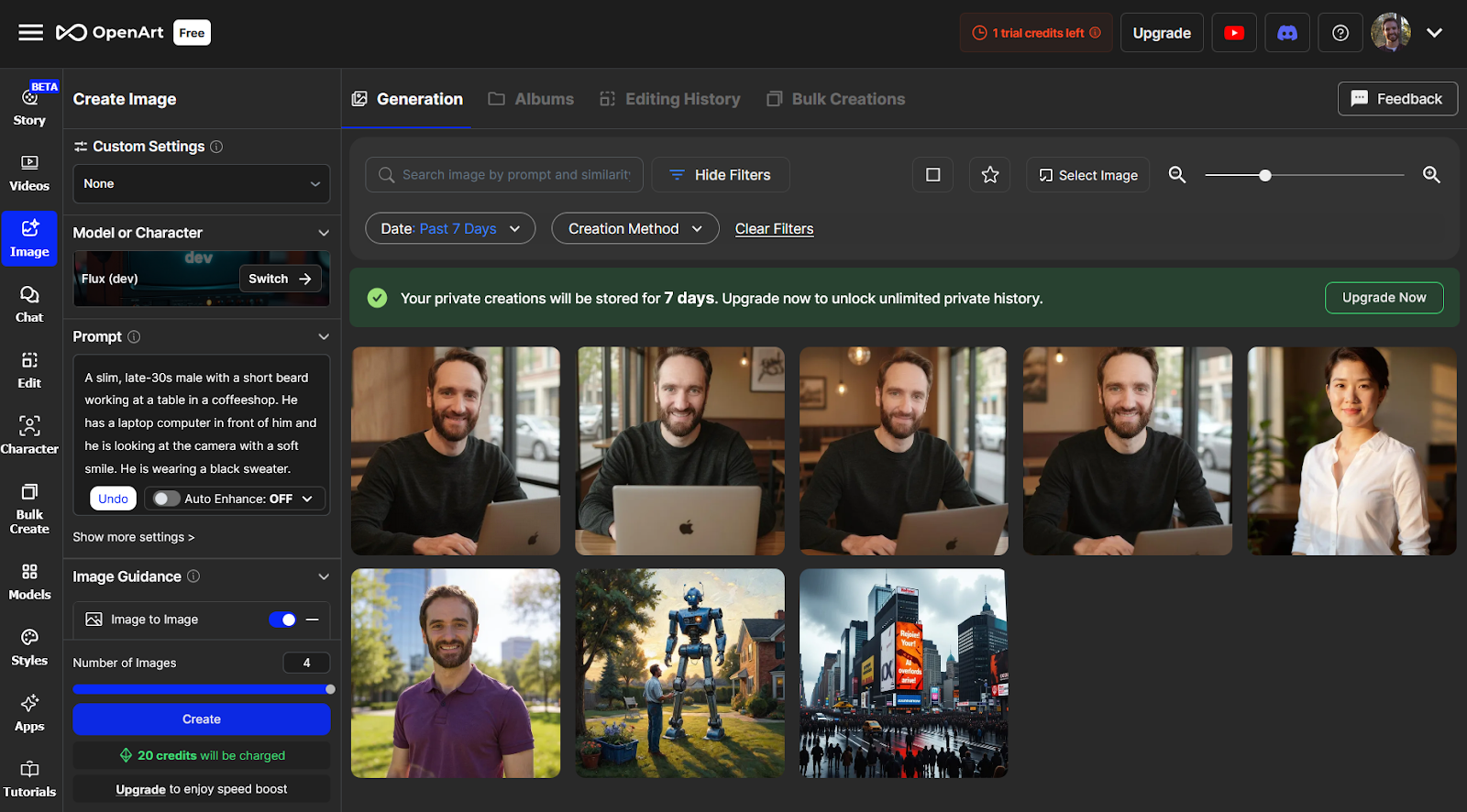
Task: Switch to the Albums tab
Action: coord(531,99)
